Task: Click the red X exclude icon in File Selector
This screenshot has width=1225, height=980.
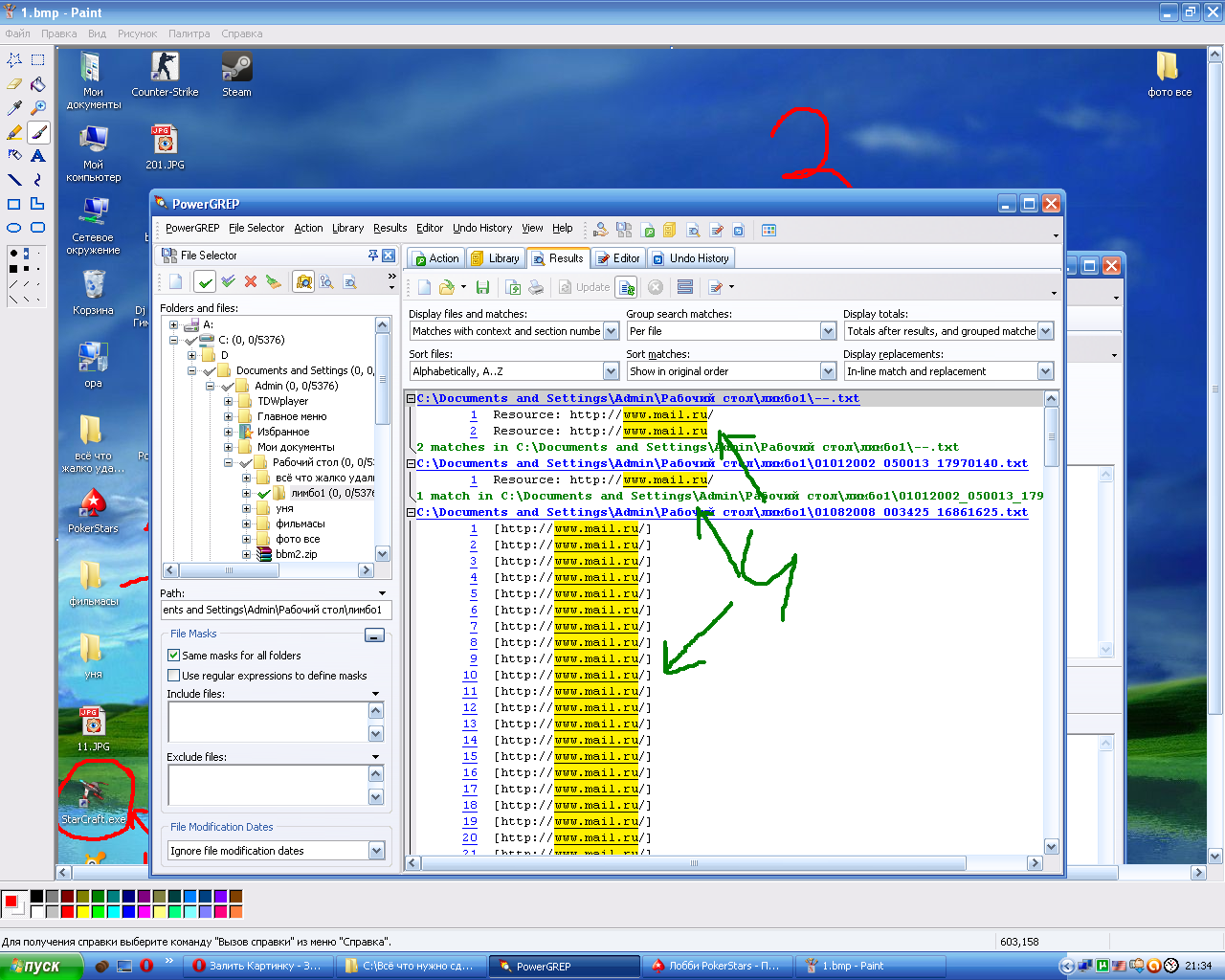Action: (251, 282)
